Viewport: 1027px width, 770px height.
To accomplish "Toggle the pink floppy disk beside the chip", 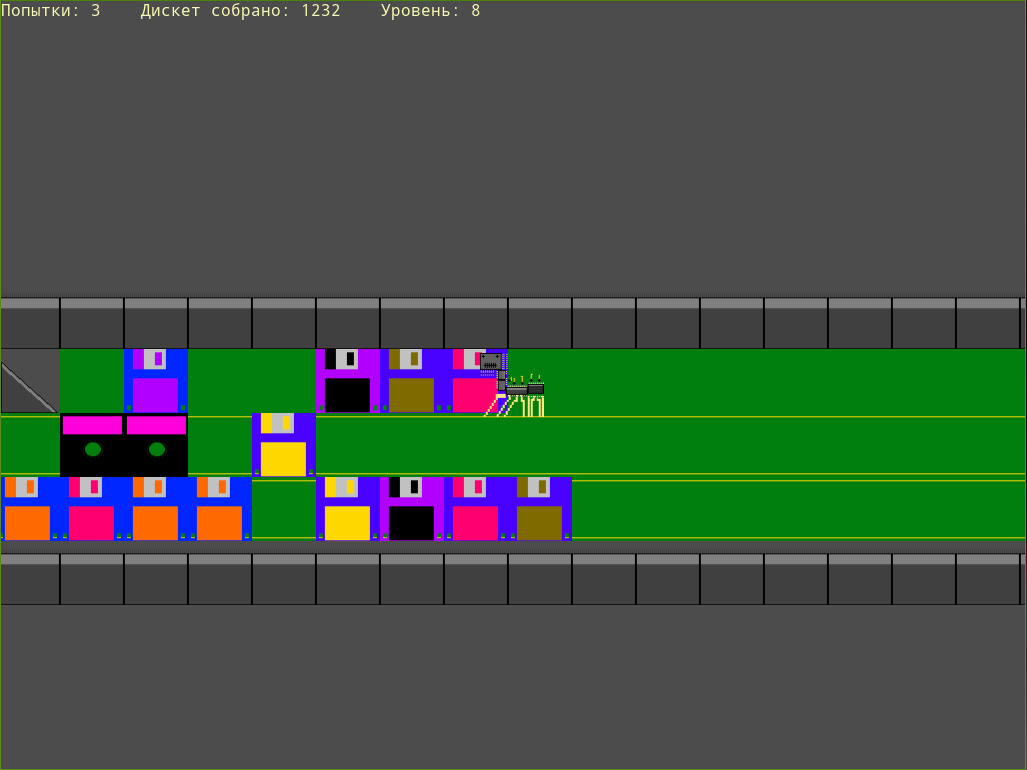I will 468,388.
